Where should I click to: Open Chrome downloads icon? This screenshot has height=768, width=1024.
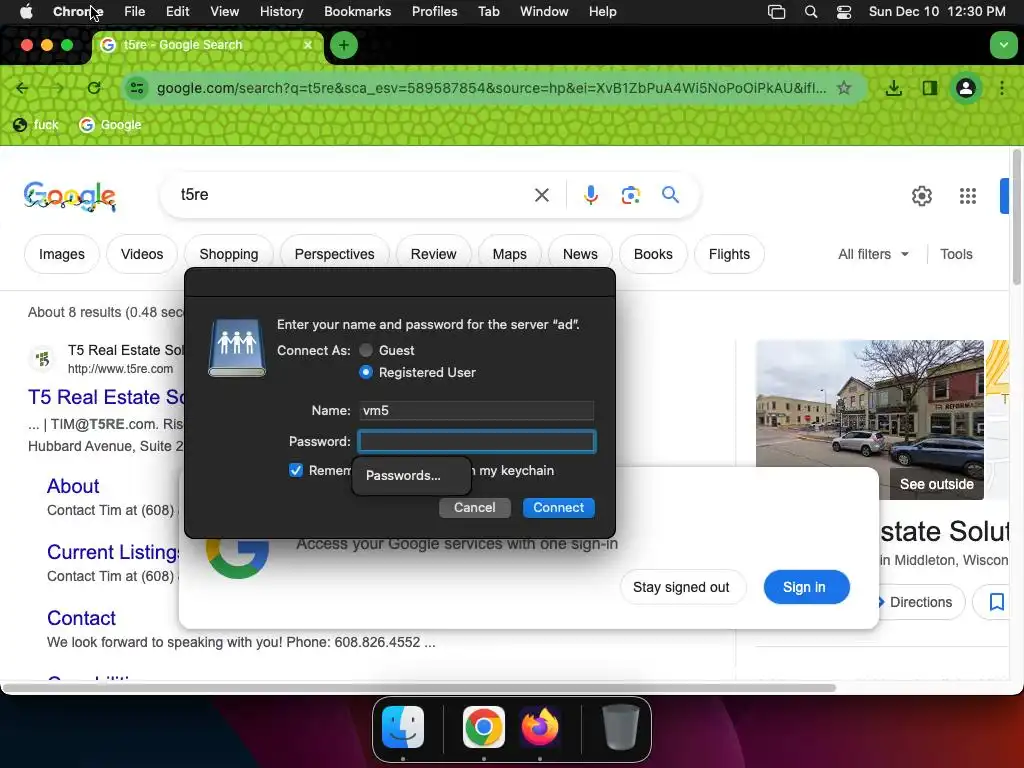893,88
